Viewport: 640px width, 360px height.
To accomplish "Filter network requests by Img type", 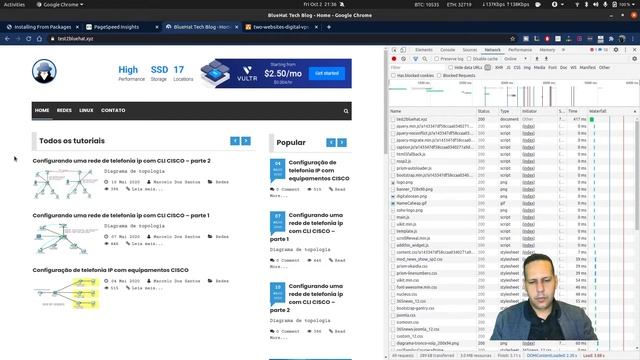I will point(527,67).
